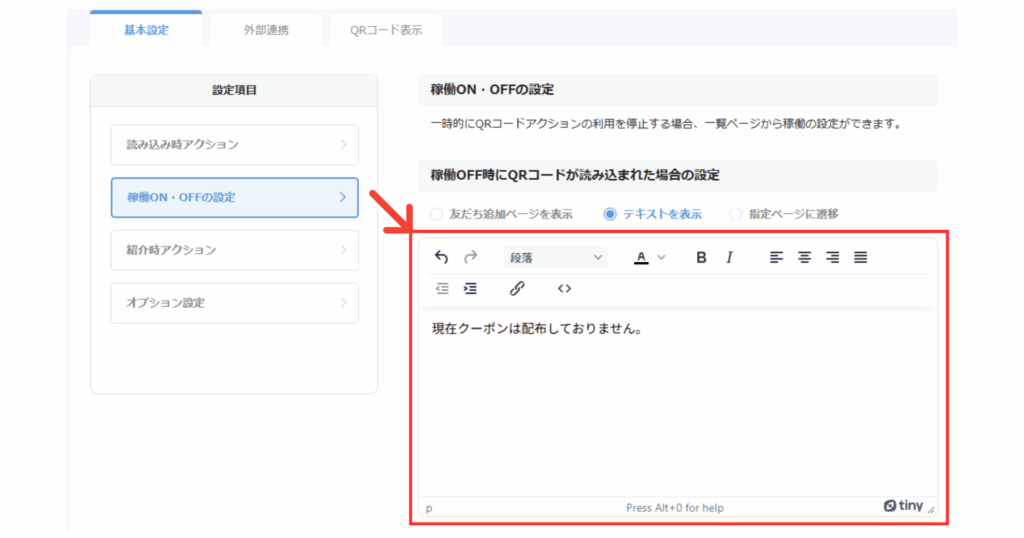Click the redo arrow icon
Viewport: 1024px width, 538px height.
point(471,258)
